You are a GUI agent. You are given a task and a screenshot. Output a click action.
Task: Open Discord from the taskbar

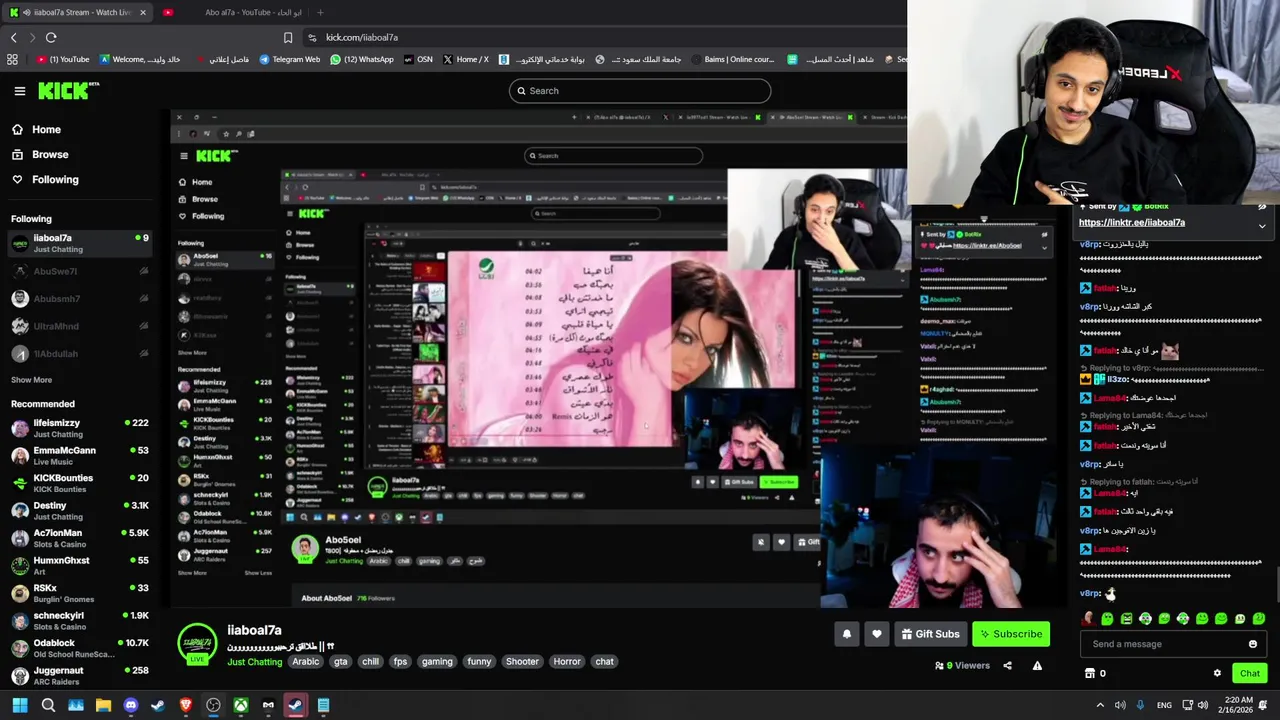coord(130,705)
